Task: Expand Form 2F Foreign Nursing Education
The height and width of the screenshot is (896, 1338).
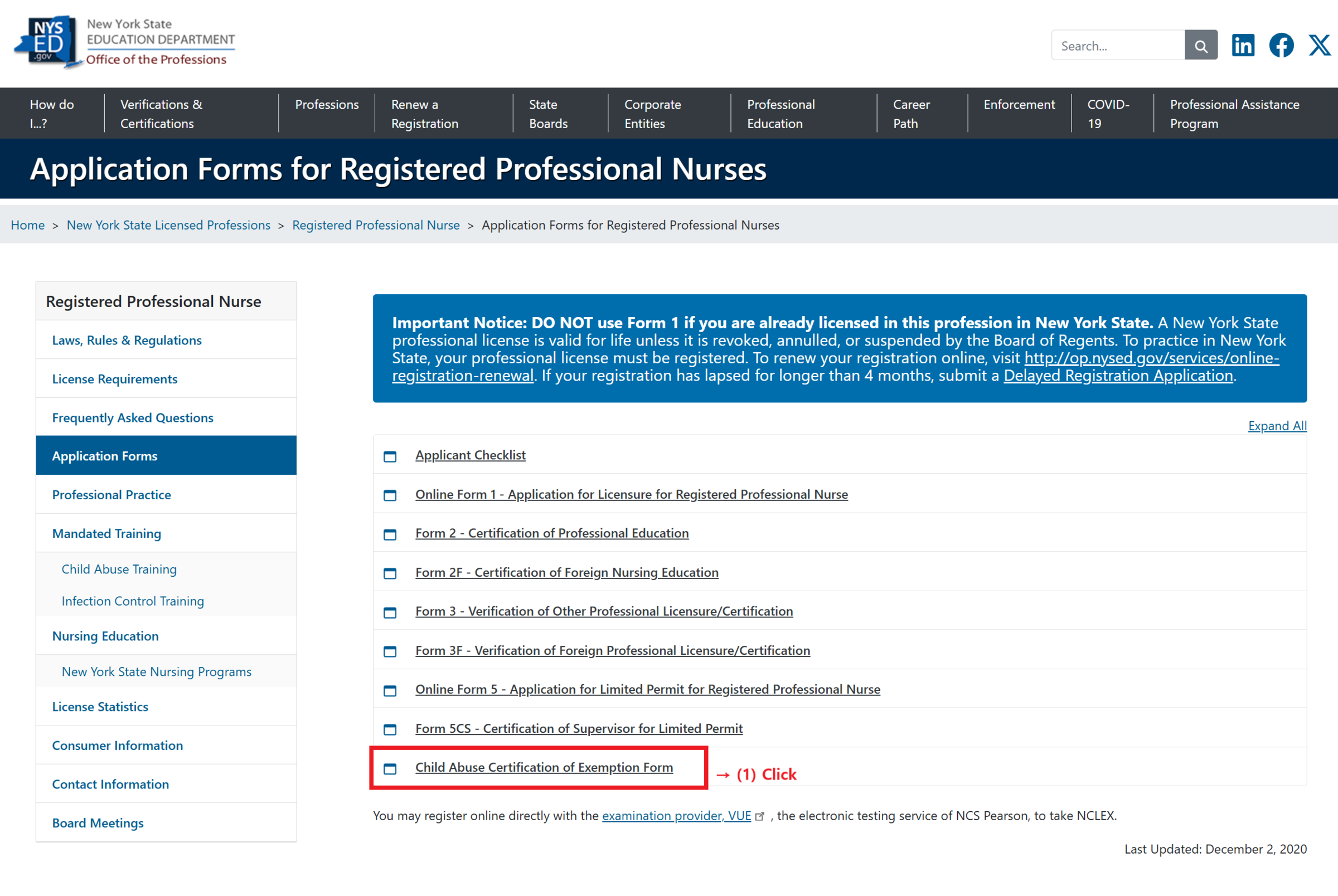Action: coord(567,572)
